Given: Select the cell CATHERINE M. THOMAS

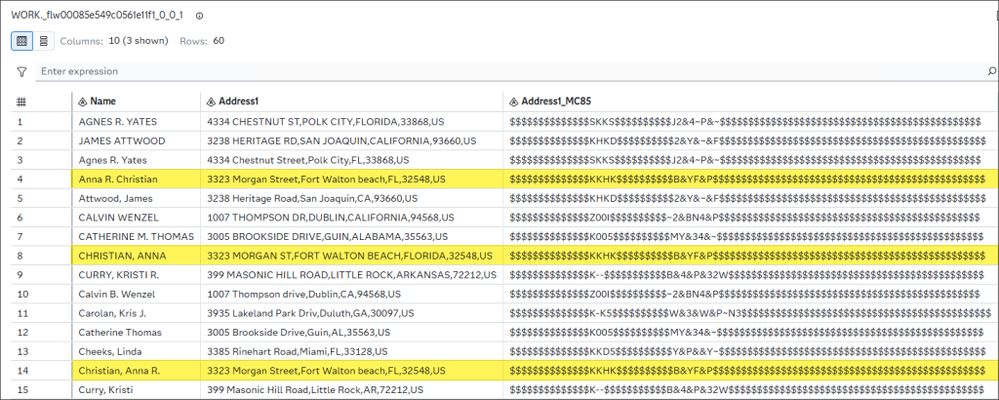Looking at the screenshot, I should [x=136, y=236].
